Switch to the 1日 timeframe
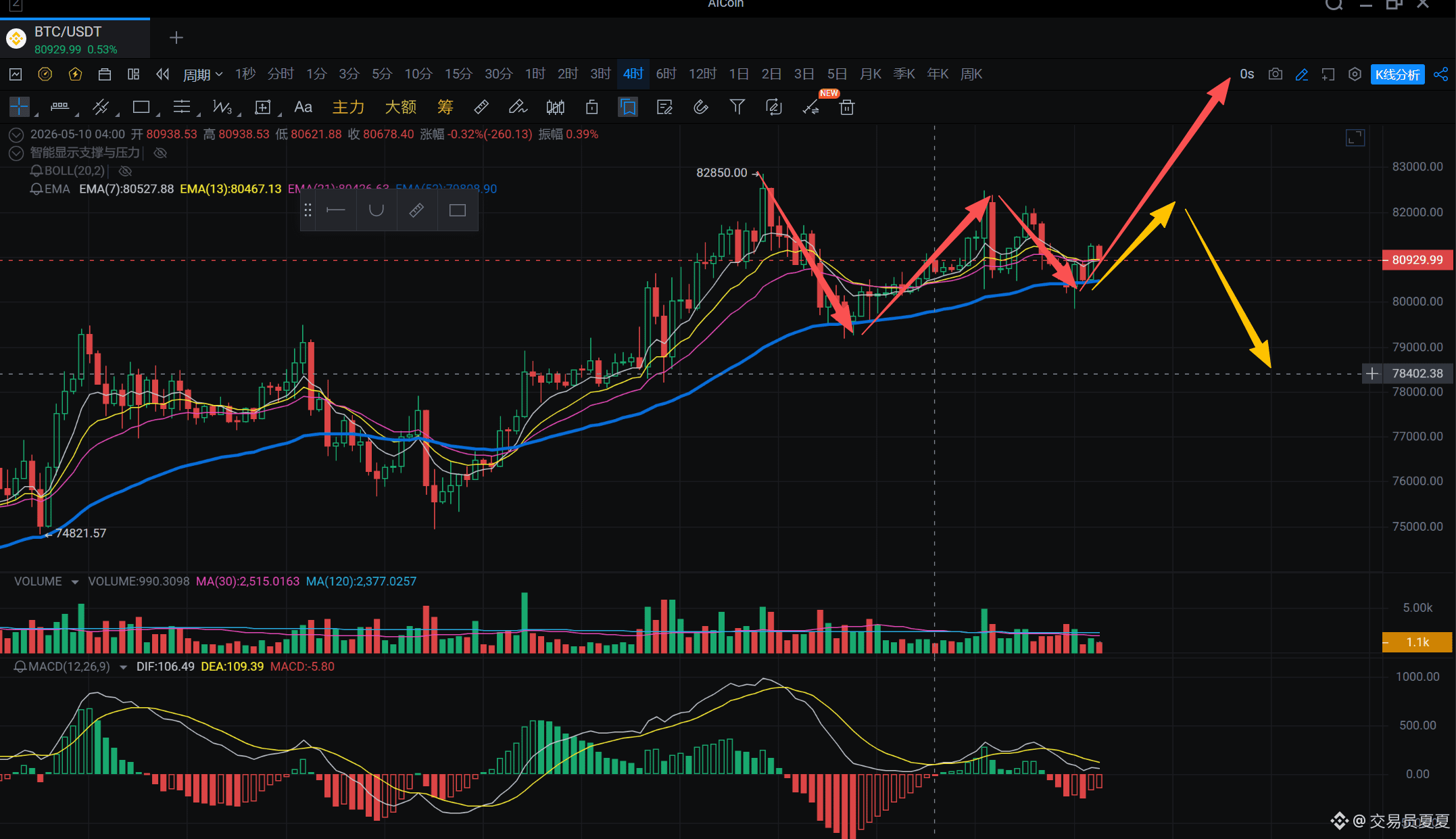This screenshot has height=839, width=1456. coord(739,74)
